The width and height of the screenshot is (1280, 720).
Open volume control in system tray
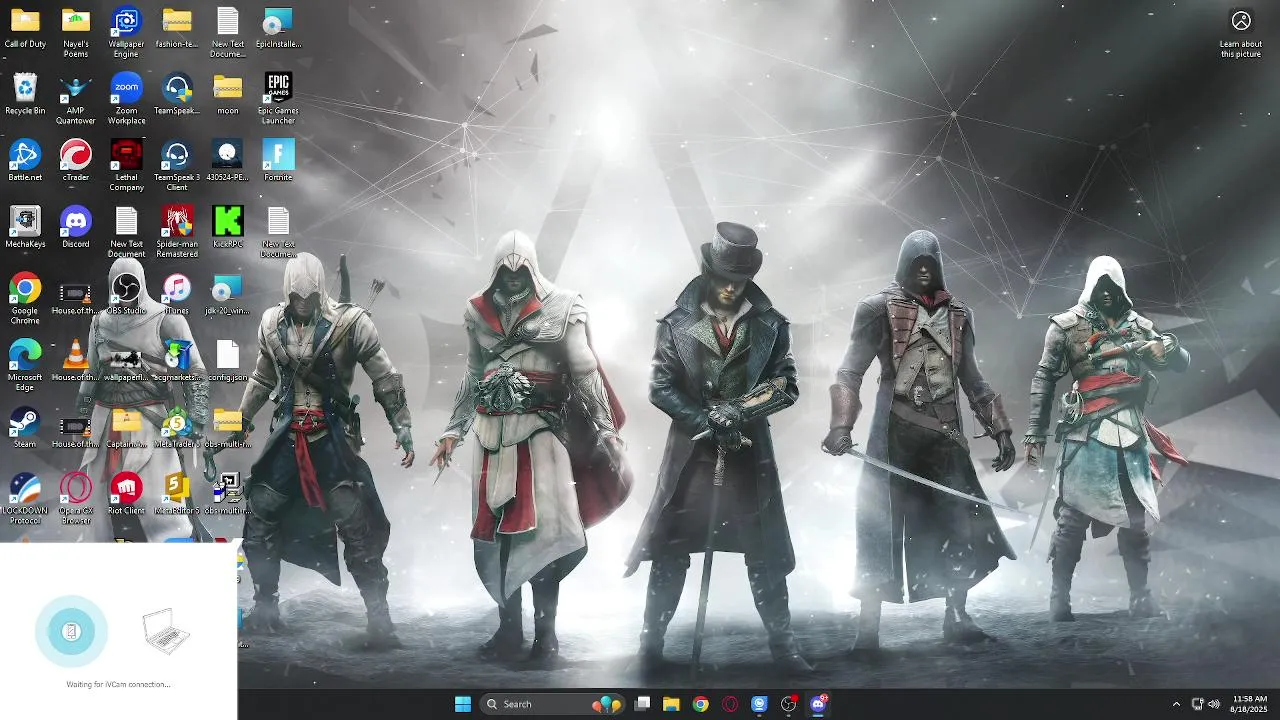(x=1214, y=704)
